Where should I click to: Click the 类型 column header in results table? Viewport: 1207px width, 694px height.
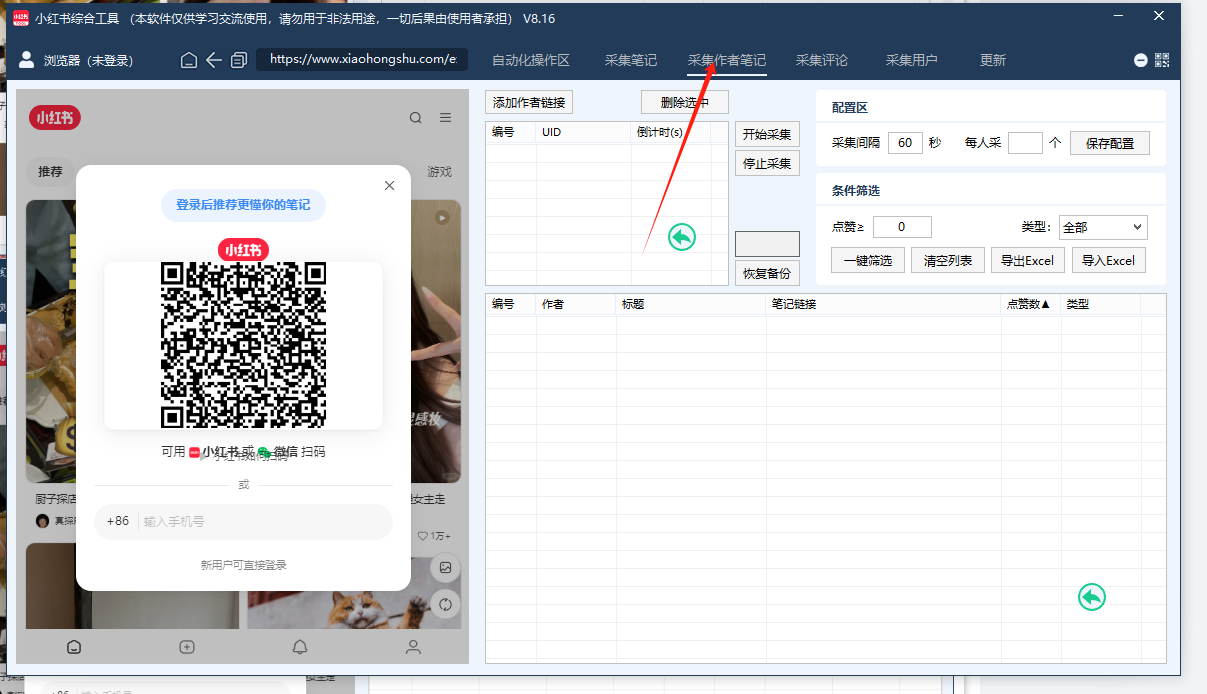pyautogui.click(x=1100, y=304)
